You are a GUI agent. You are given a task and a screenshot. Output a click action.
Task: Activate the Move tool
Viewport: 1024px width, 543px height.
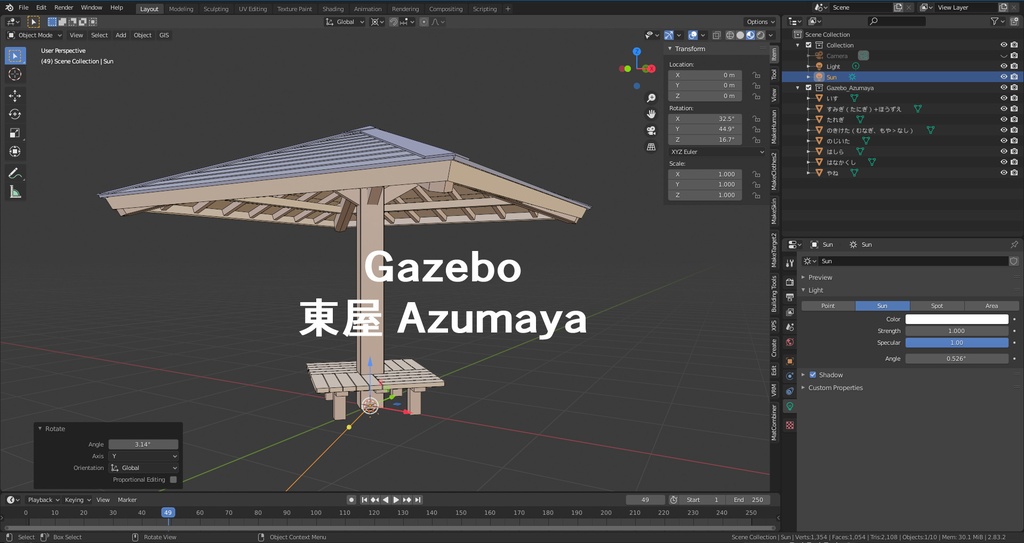[14, 96]
